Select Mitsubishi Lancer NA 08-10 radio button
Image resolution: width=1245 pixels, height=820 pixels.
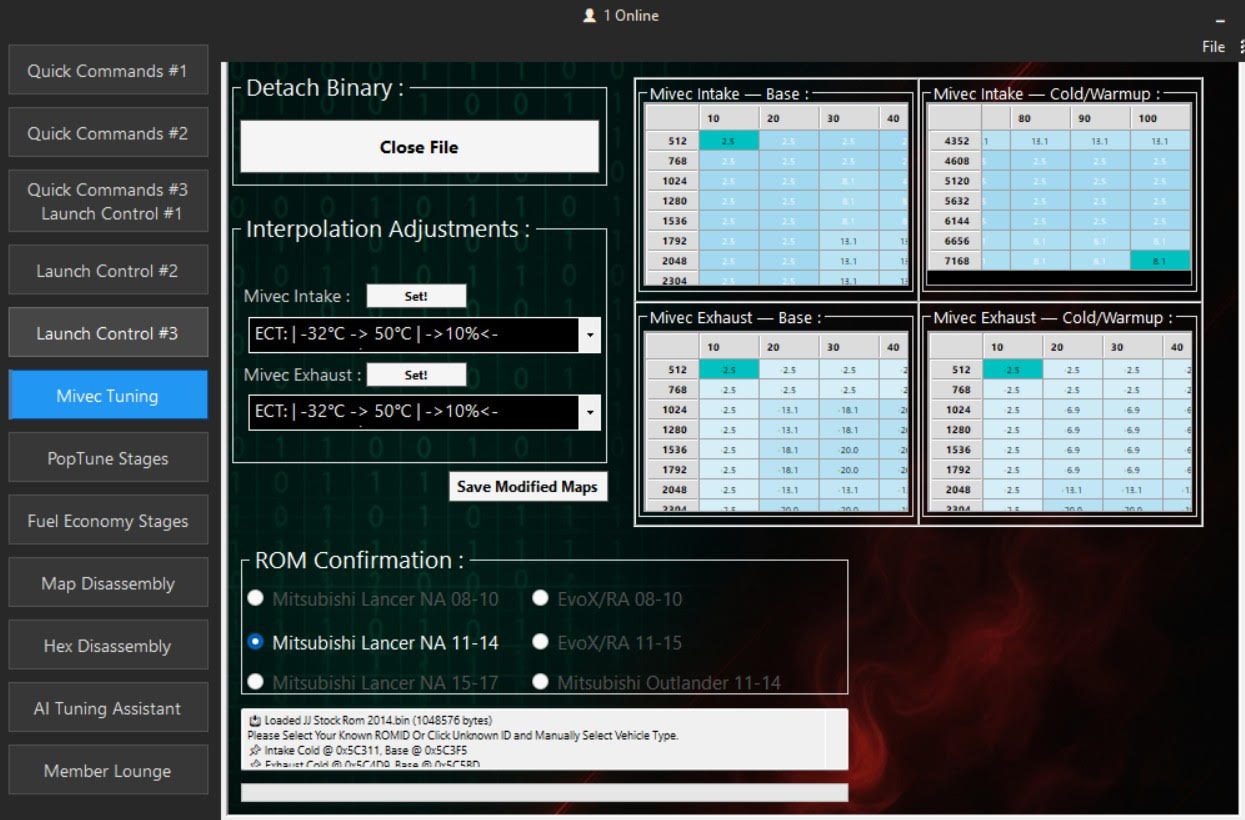point(257,598)
